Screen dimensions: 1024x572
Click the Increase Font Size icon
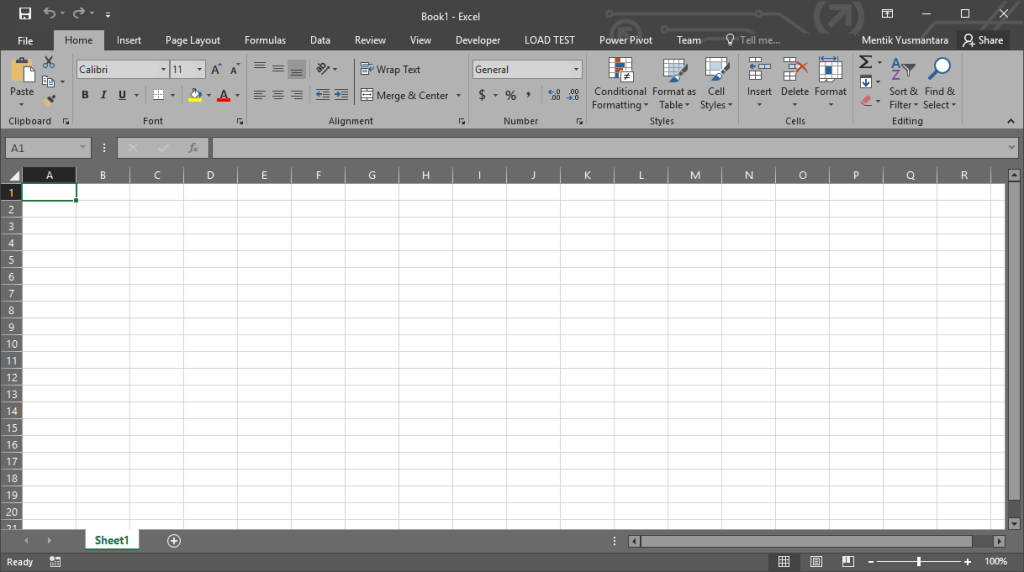click(216, 70)
